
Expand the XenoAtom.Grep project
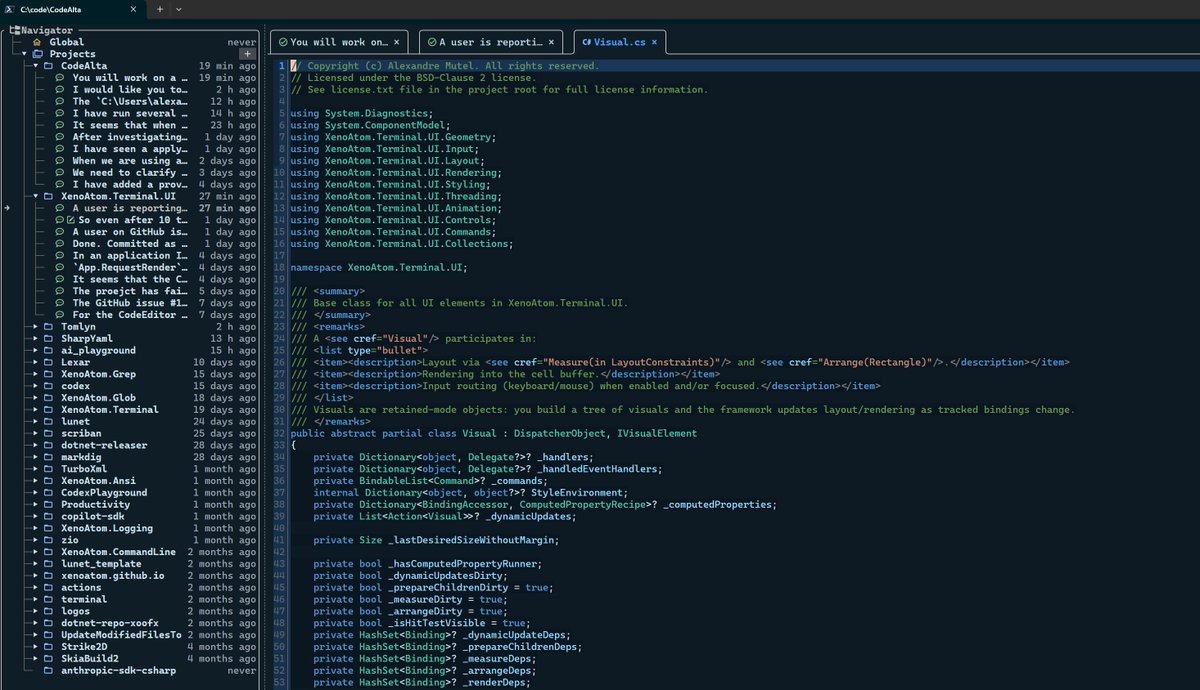(36, 374)
